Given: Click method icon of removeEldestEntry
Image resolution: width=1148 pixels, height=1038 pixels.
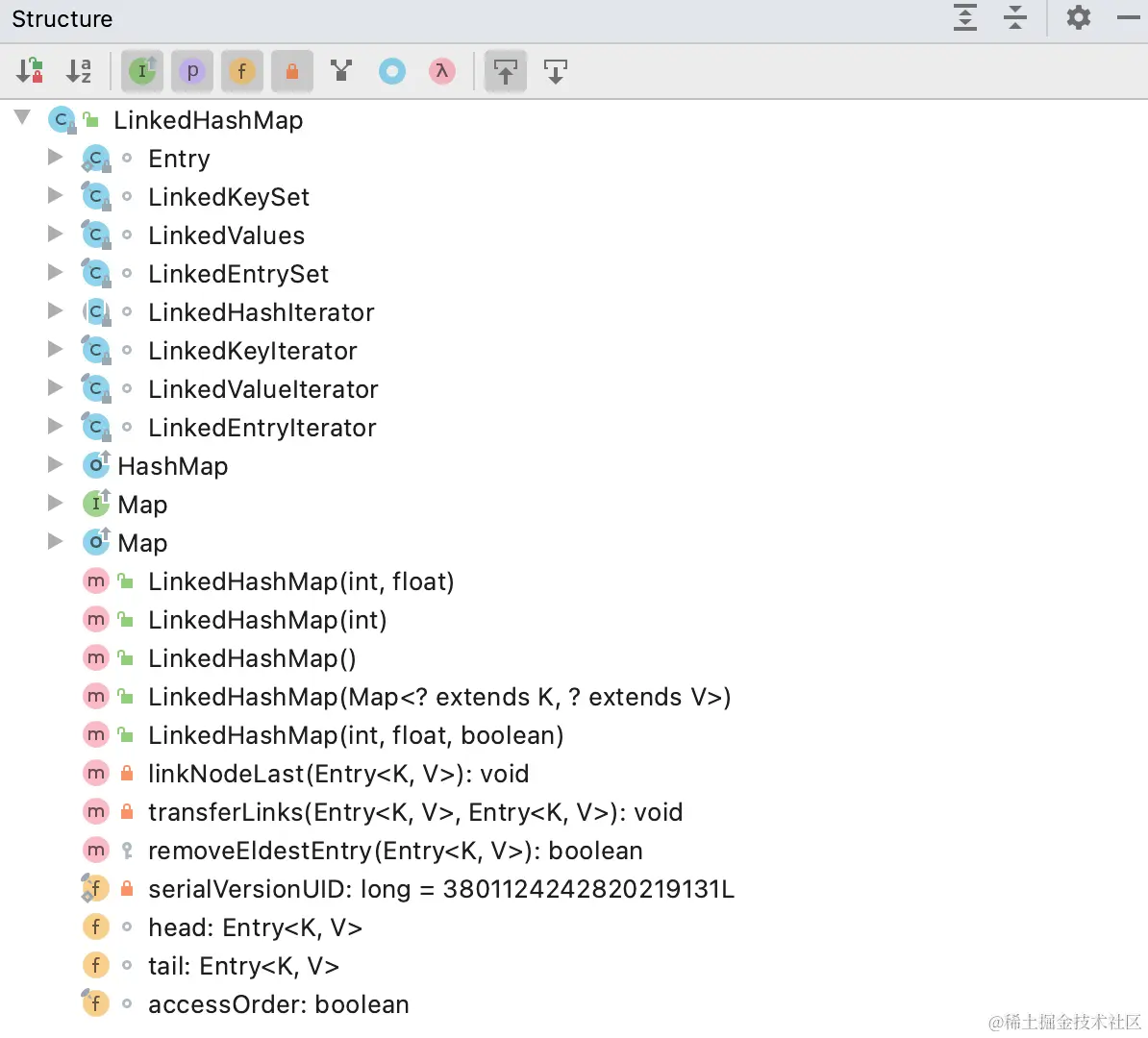Looking at the screenshot, I should click(96, 850).
